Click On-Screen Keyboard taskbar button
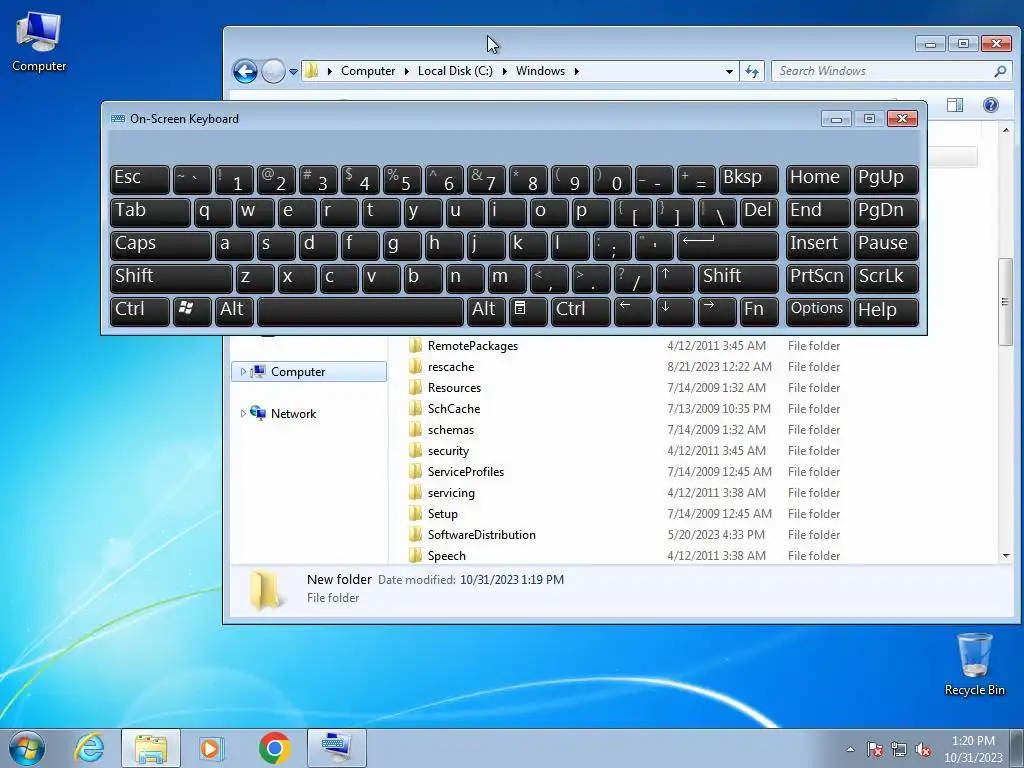This screenshot has height=768, width=1024. pos(337,748)
